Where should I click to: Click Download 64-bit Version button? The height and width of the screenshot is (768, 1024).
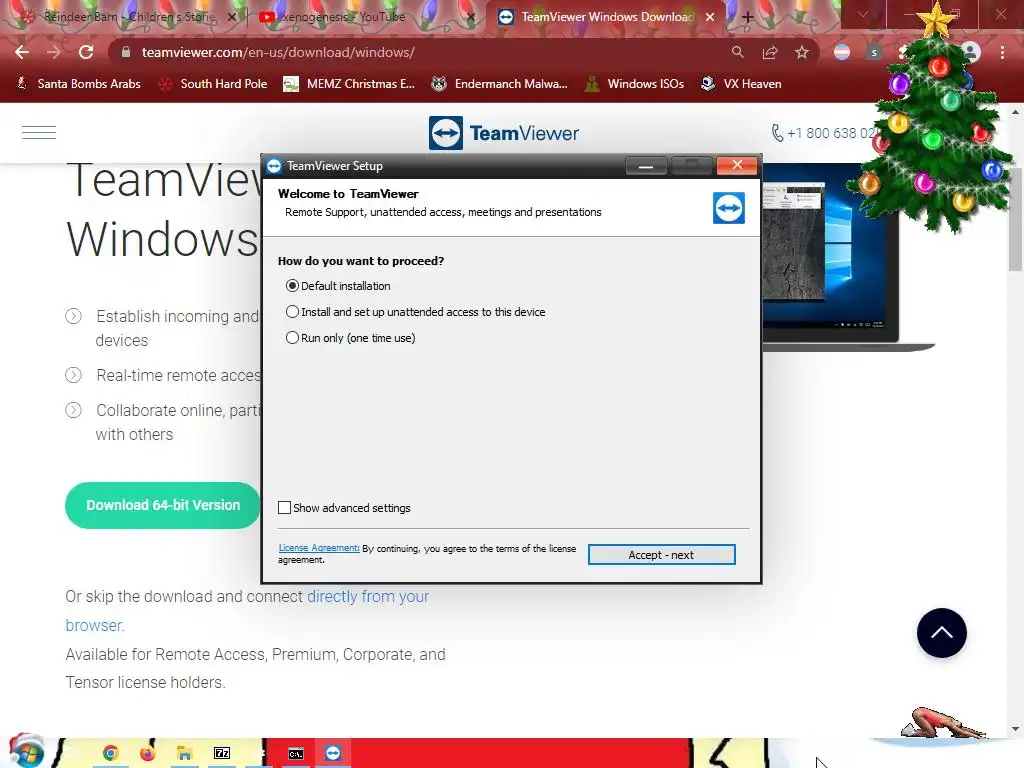click(x=163, y=505)
